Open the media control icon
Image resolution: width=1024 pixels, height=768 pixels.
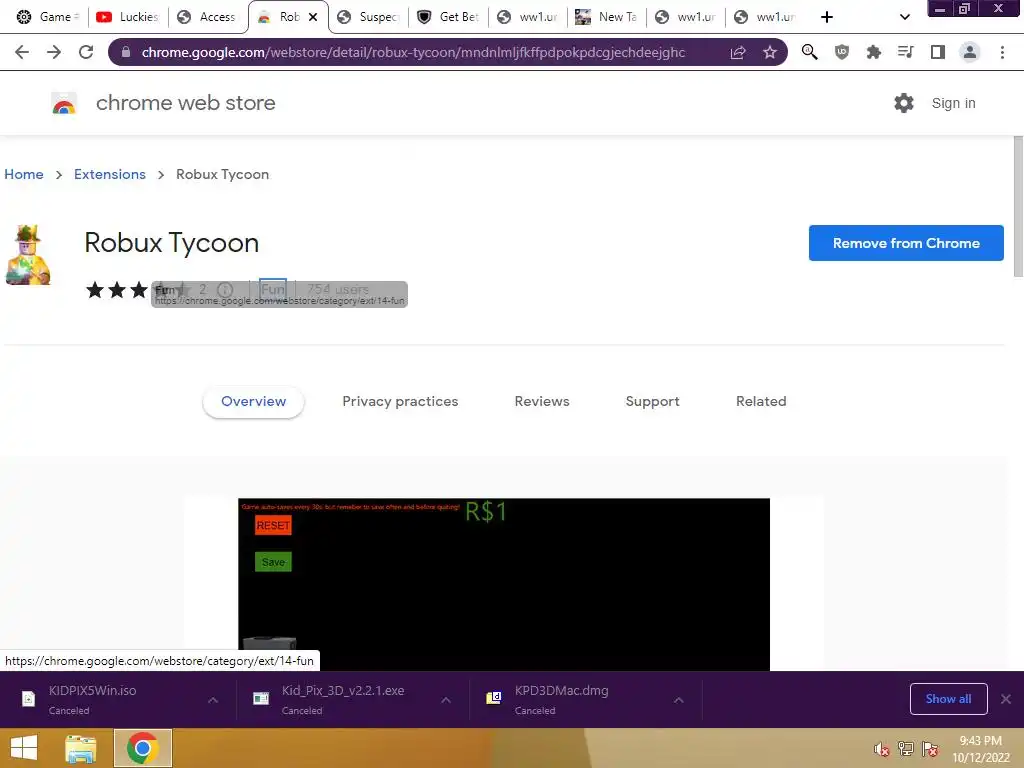pyautogui.click(x=906, y=52)
